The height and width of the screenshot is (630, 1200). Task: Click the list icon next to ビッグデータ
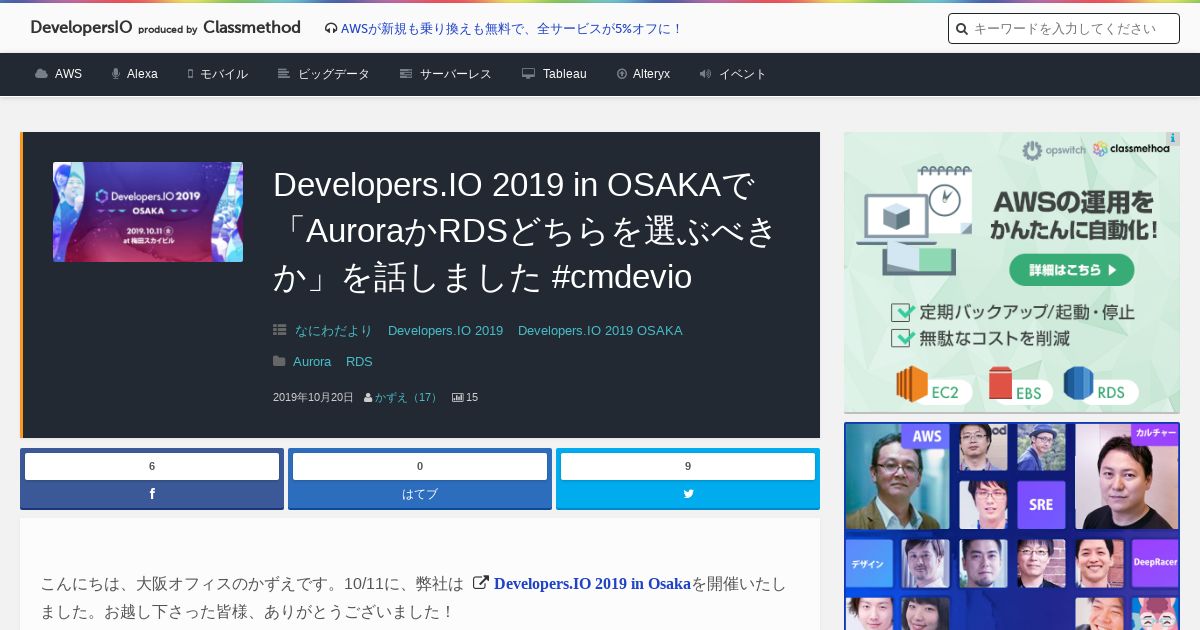[284, 74]
